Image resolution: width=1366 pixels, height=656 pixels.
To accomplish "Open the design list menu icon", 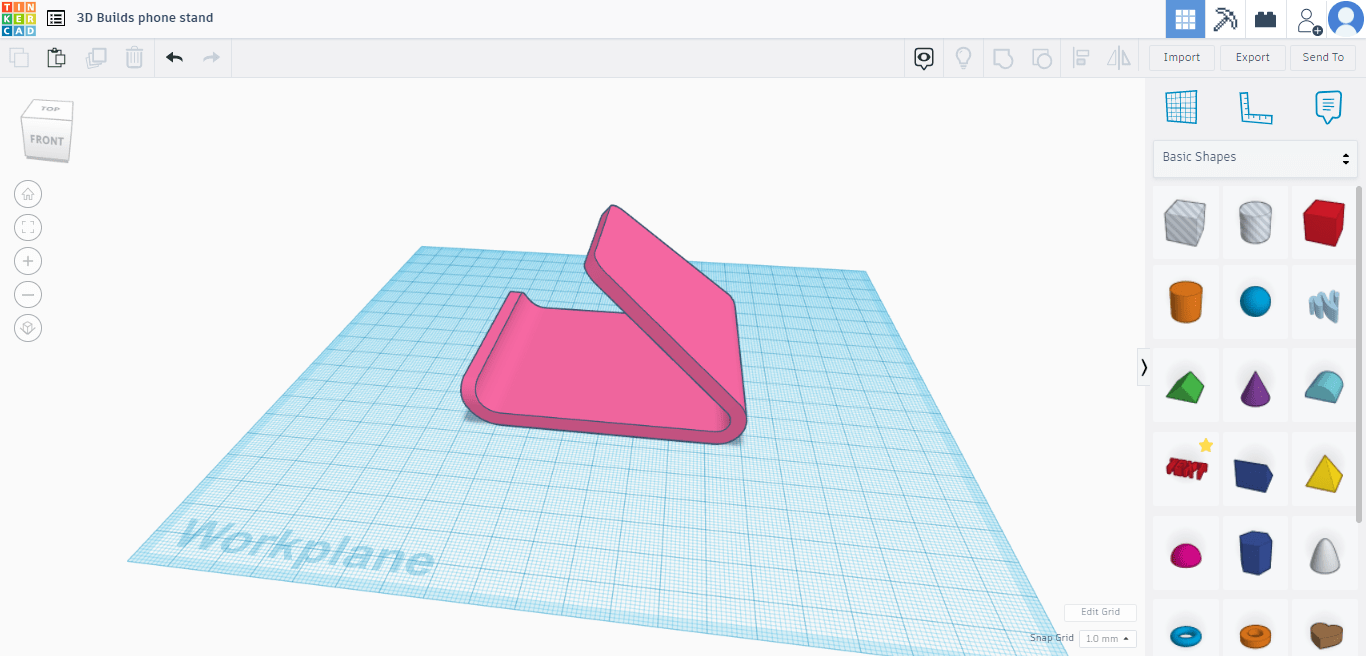I will 56,18.
